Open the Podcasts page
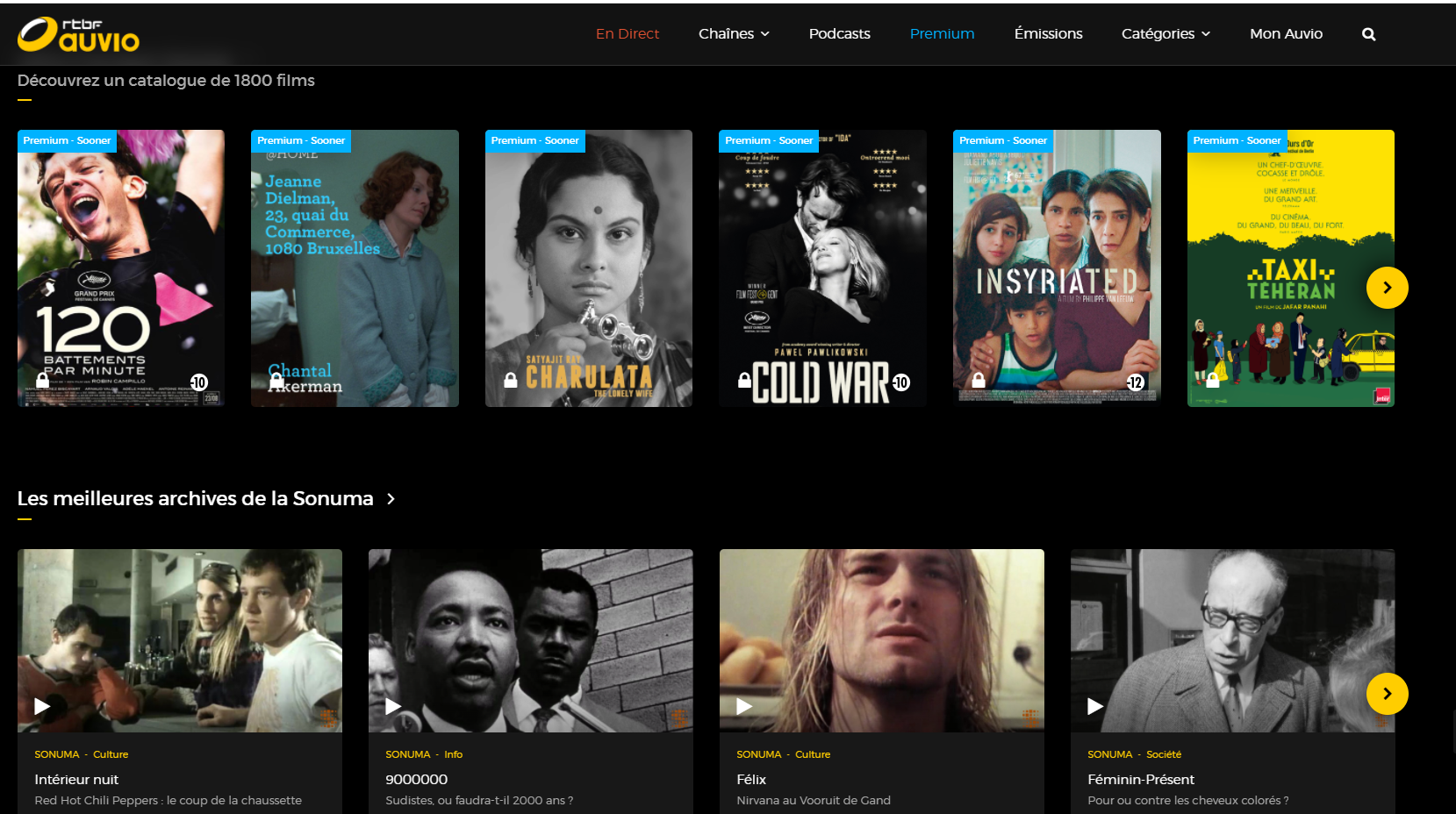This screenshot has width=1456, height=814. 839,34
